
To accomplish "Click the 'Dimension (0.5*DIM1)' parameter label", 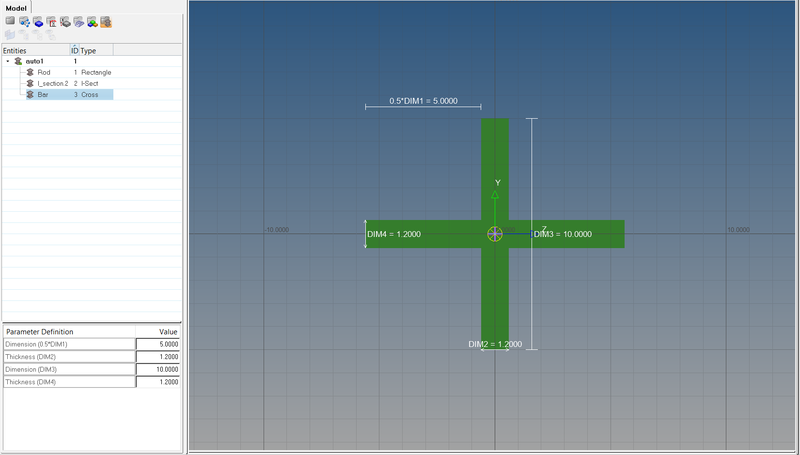I will pyautogui.click(x=36, y=344).
